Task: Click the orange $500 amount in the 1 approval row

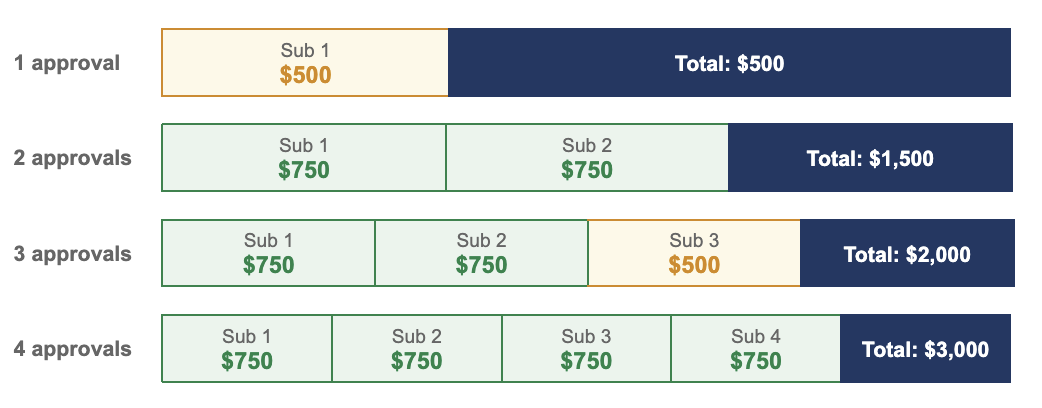Action: click(x=305, y=75)
